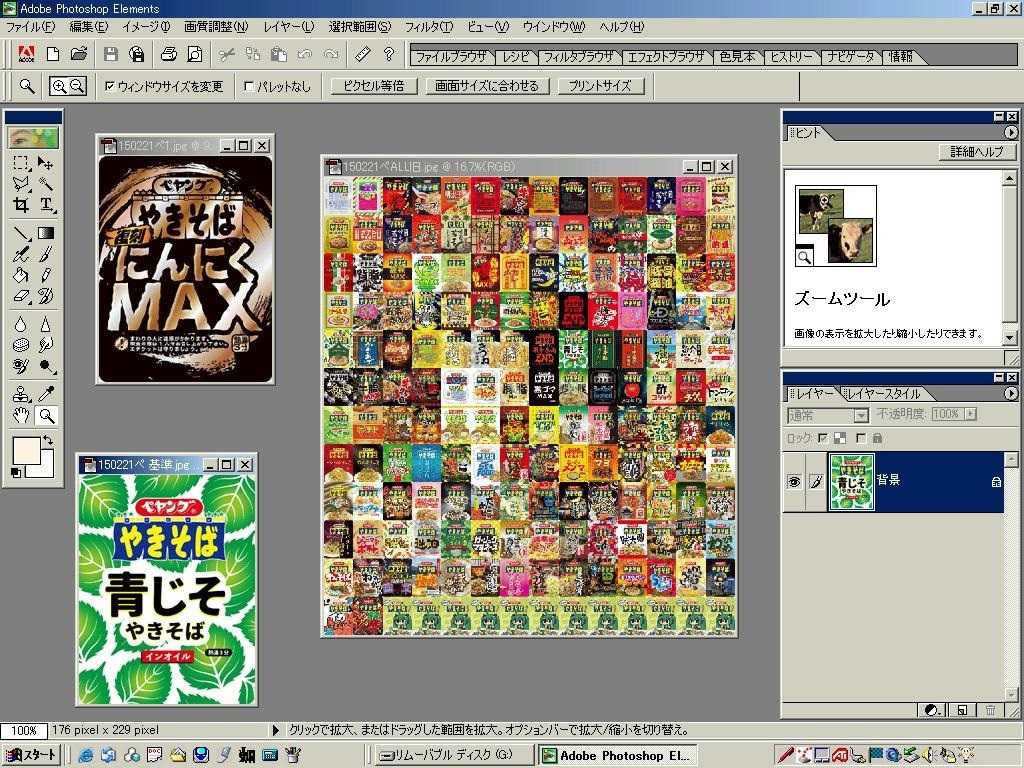Image resolution: width=1024 pixels, height=768 pixels.
Task: Click the 画面サイズに合わせる button
Action: pos(487,86)
